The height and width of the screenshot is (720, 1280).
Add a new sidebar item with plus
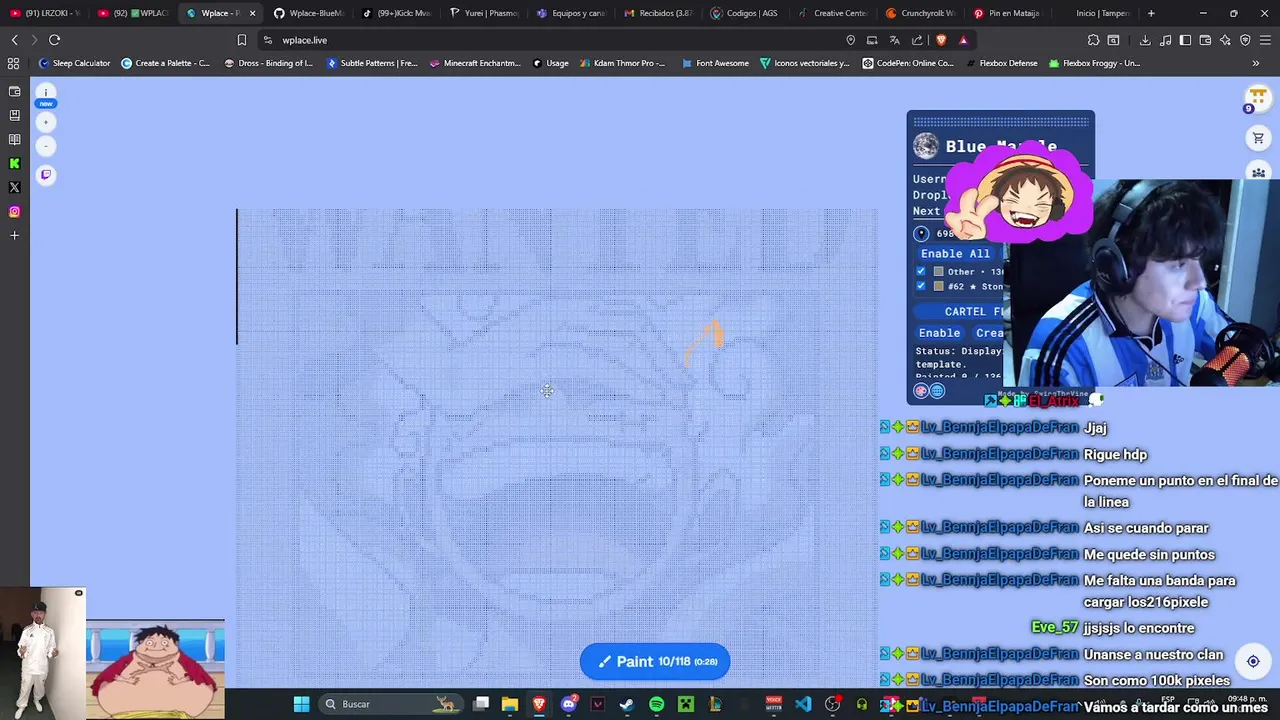coord(14,235)
